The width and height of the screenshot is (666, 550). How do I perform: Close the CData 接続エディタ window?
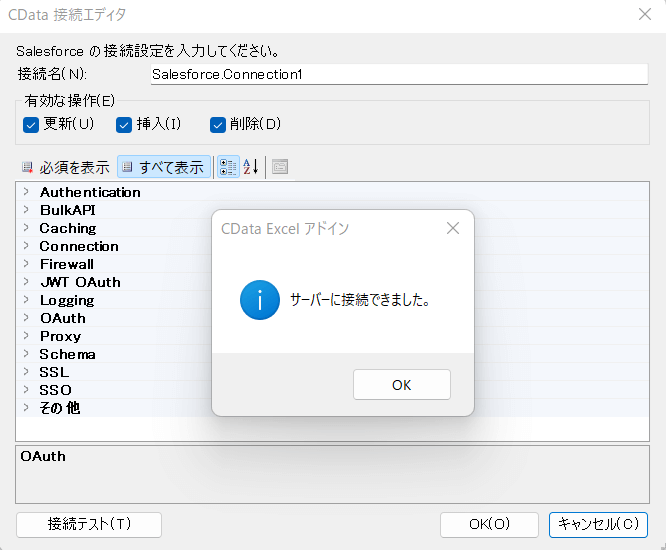click(645, 14)
